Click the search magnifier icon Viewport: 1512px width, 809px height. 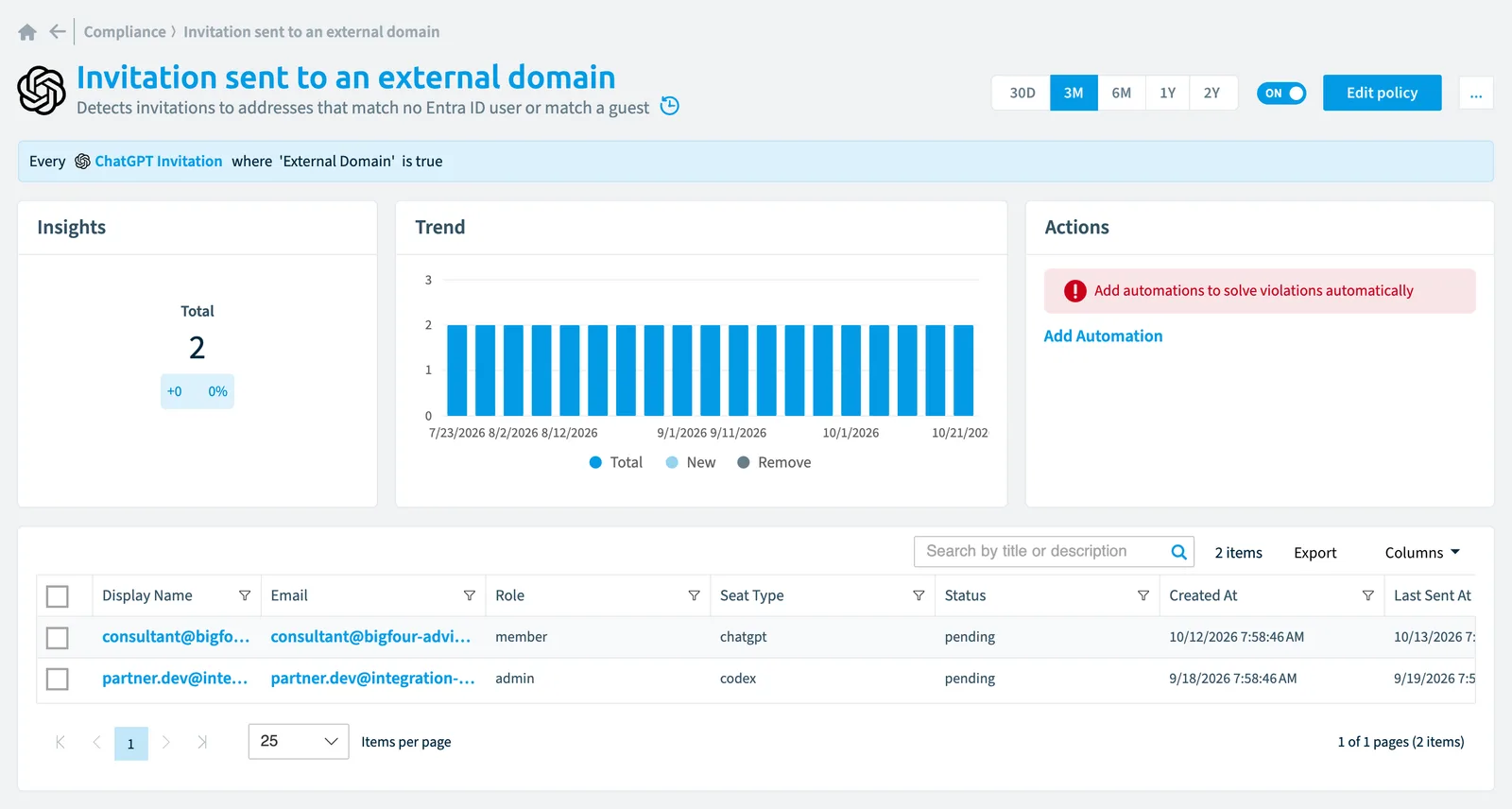point(1178,552)
